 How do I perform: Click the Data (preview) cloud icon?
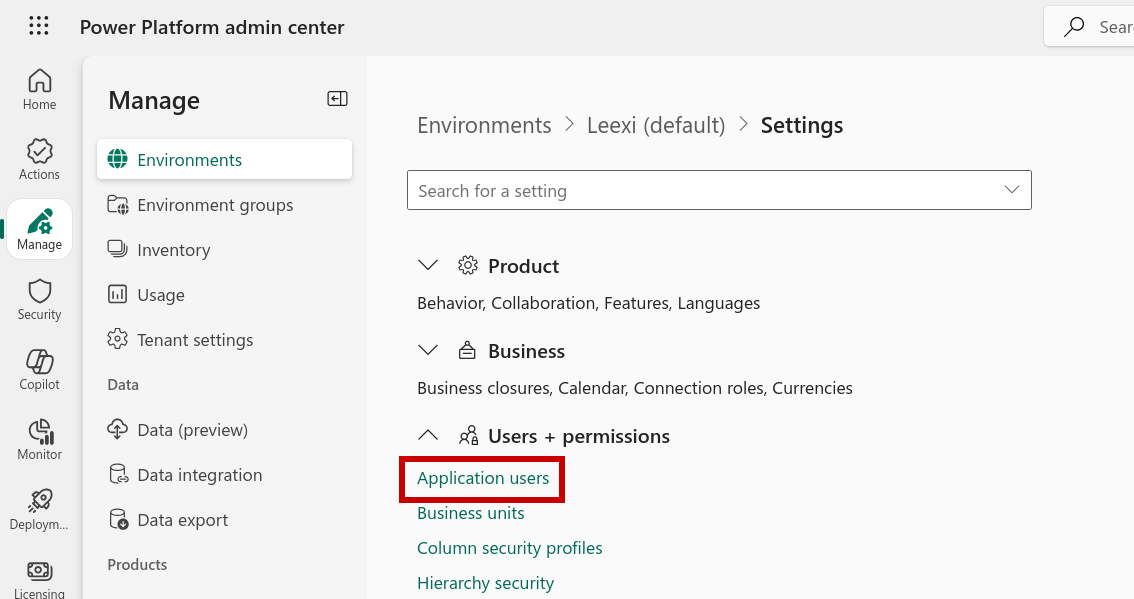coord(117,429)
